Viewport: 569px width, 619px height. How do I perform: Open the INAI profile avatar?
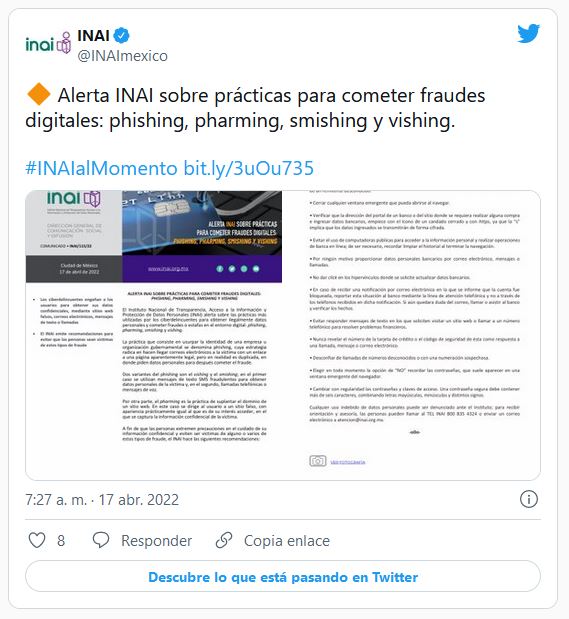(48, 43)
